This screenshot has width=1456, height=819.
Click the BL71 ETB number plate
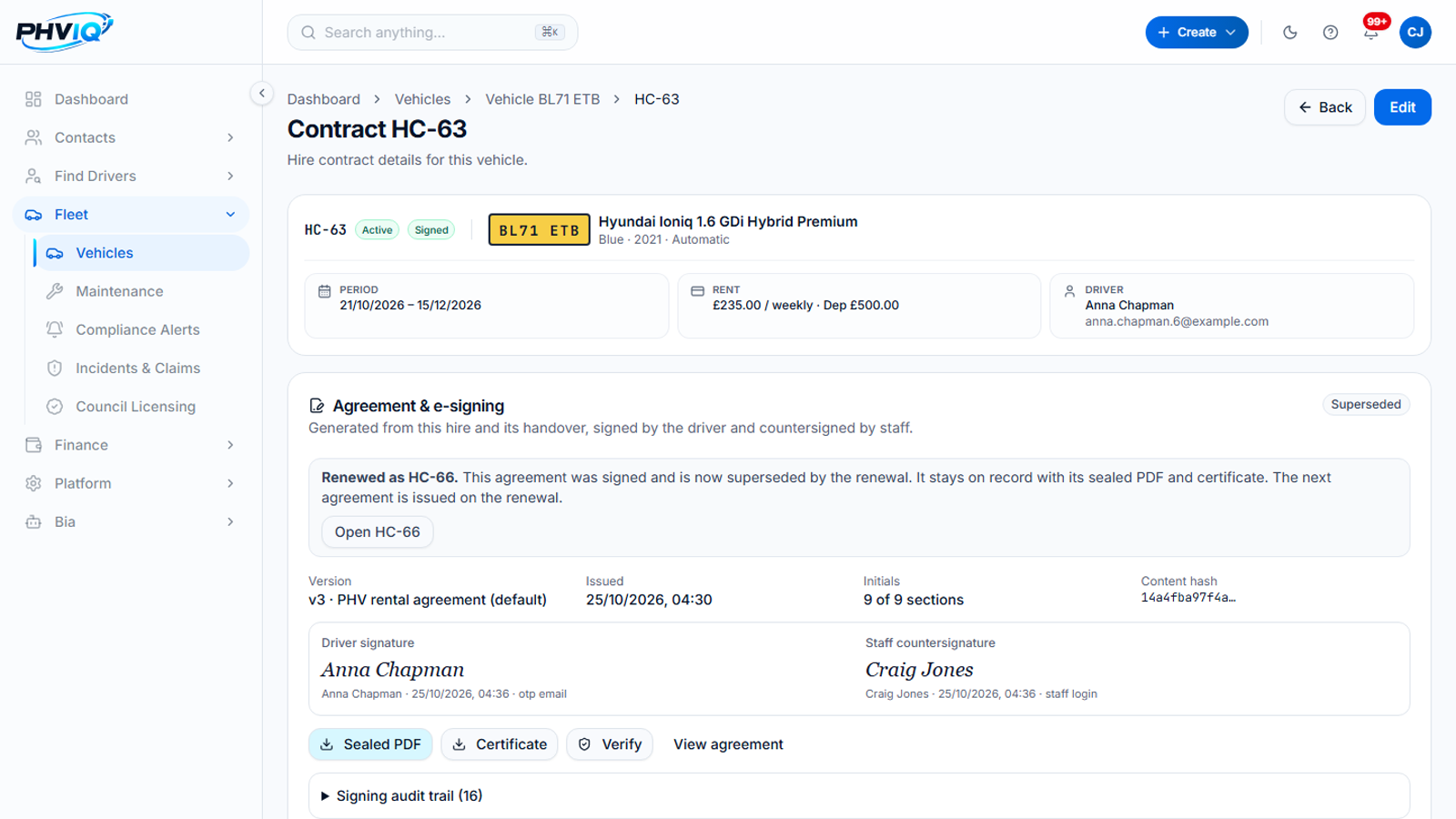tap(540, 230)
